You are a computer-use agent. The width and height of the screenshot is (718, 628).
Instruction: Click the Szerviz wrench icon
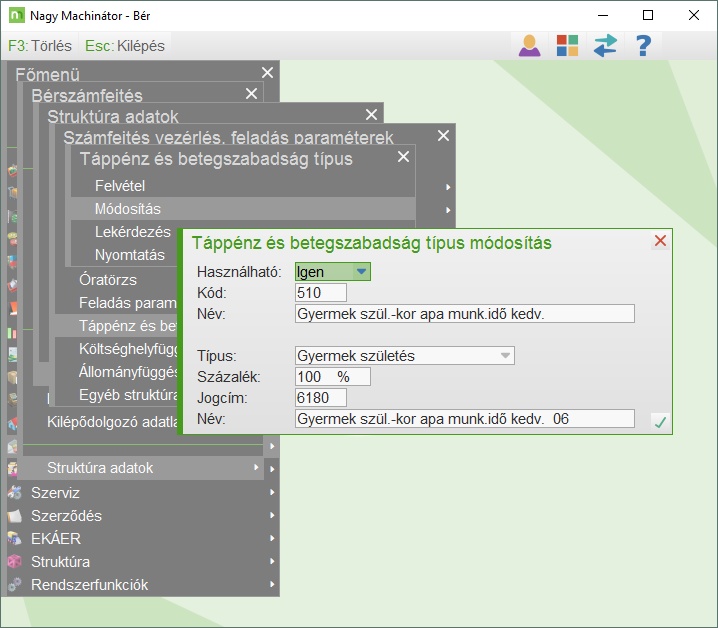tap(14, 492)
